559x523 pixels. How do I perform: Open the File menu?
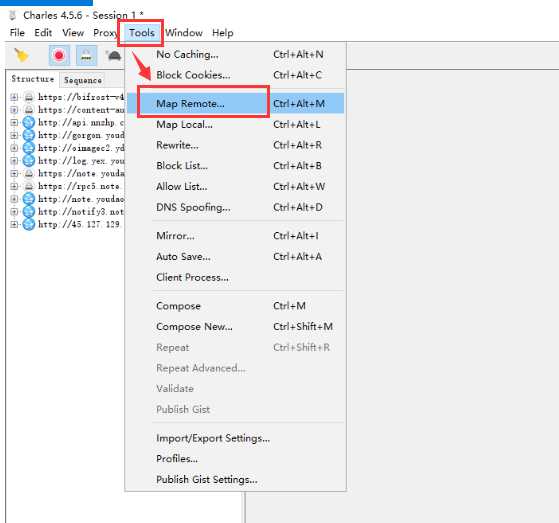point(17,33)
